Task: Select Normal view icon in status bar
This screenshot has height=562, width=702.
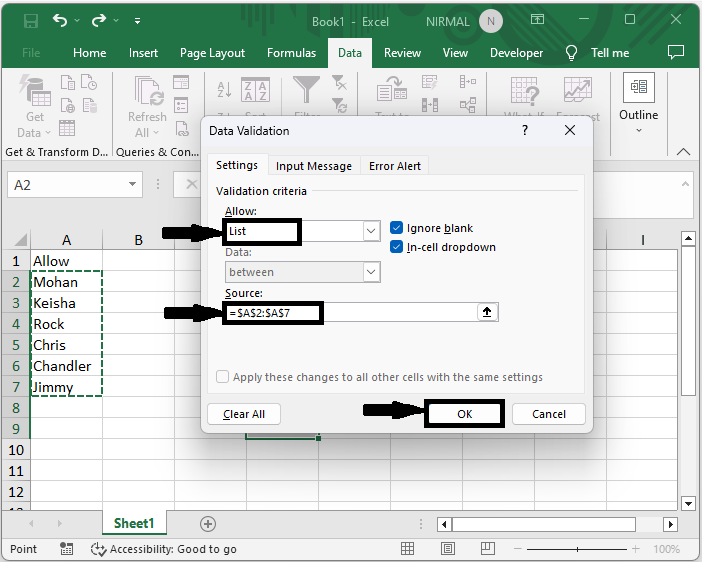Action: (408, 549)
